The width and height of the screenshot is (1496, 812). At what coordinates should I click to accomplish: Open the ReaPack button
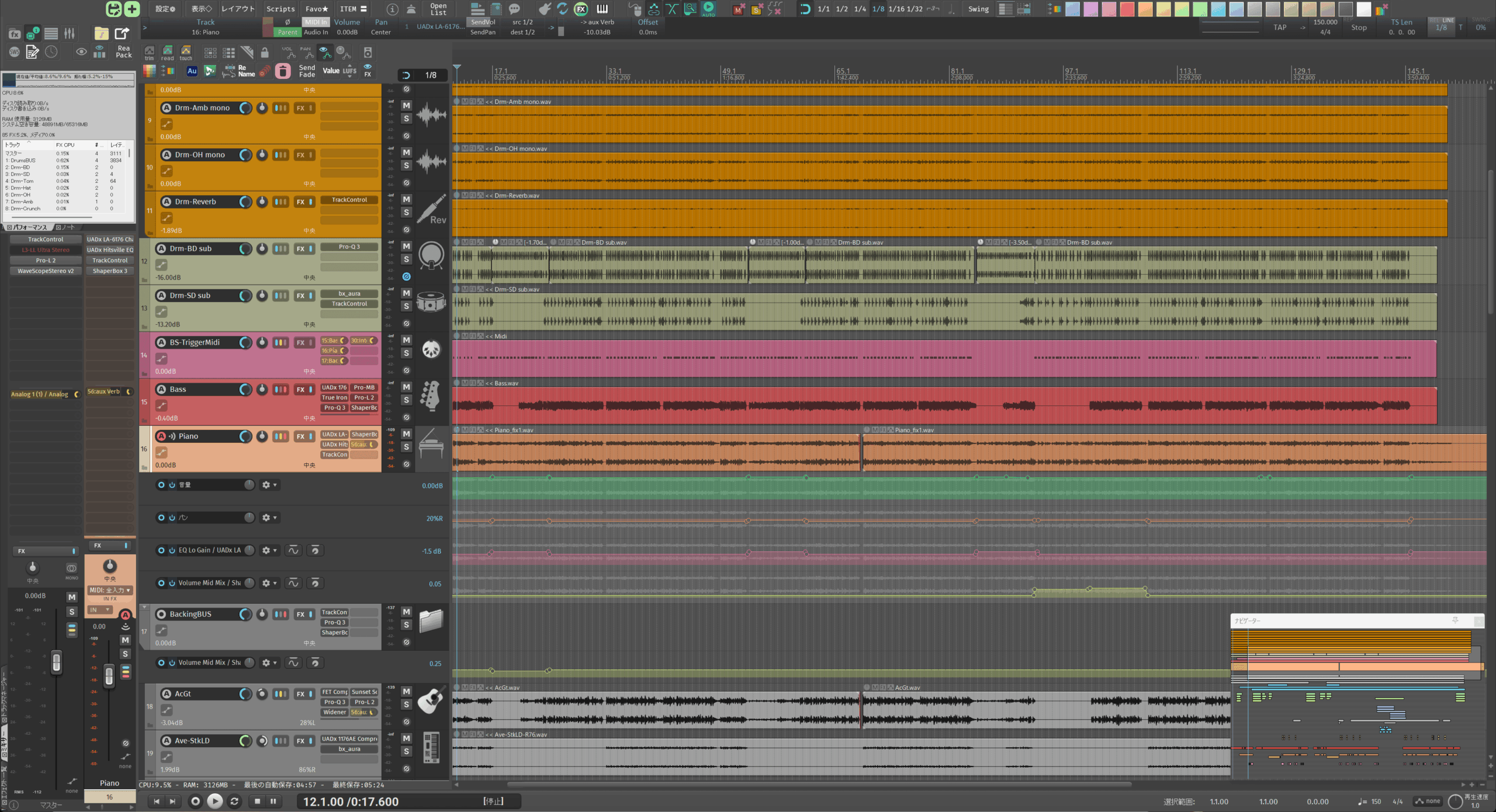click(x=123, y=51)
